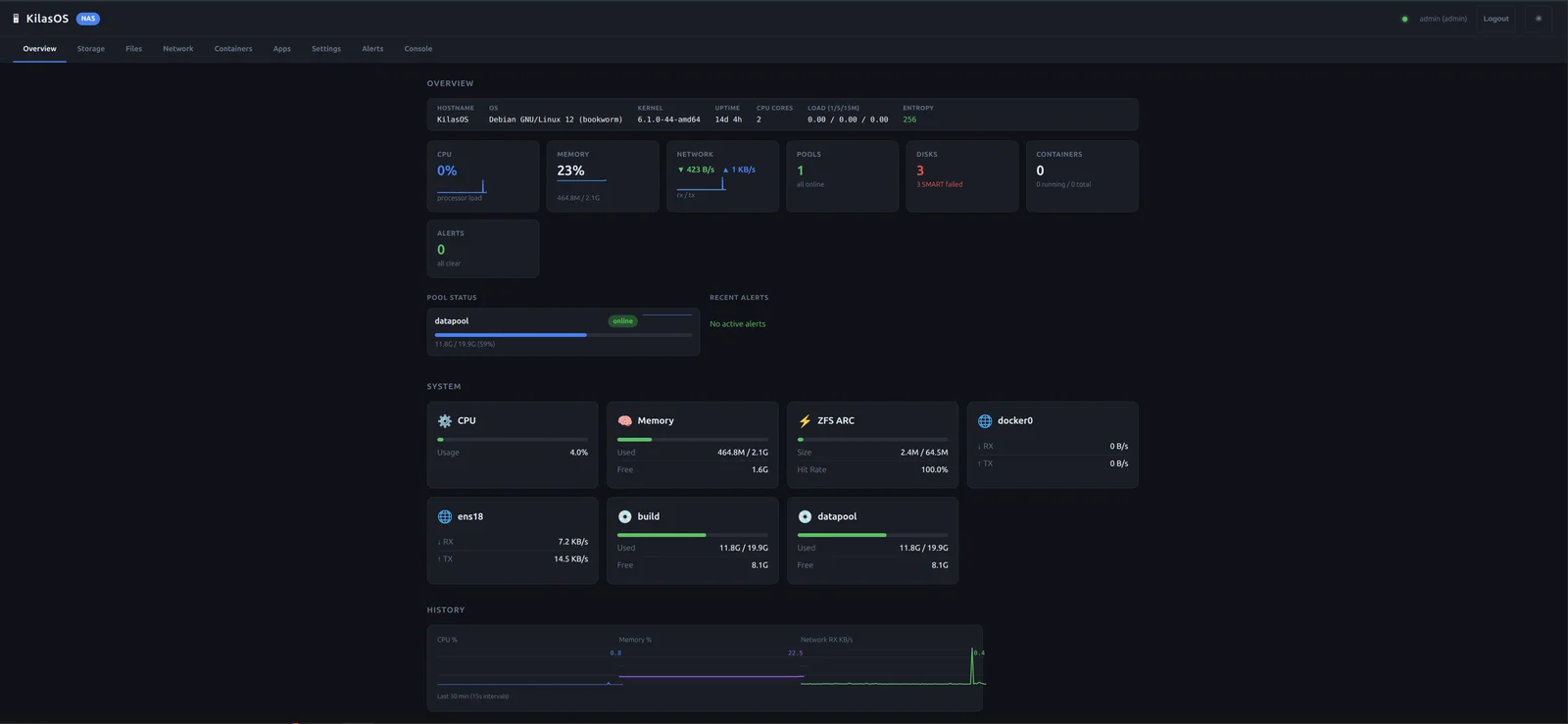This screenshot has width=1568, height=724.
Task: View the Alerts tab
Action: [372, 48]
